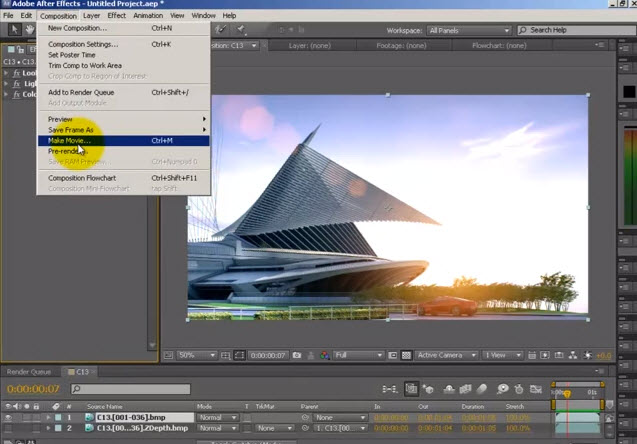Choose Composition Settings... menu entry
The image size is (637, 444).
coord(124,44)
